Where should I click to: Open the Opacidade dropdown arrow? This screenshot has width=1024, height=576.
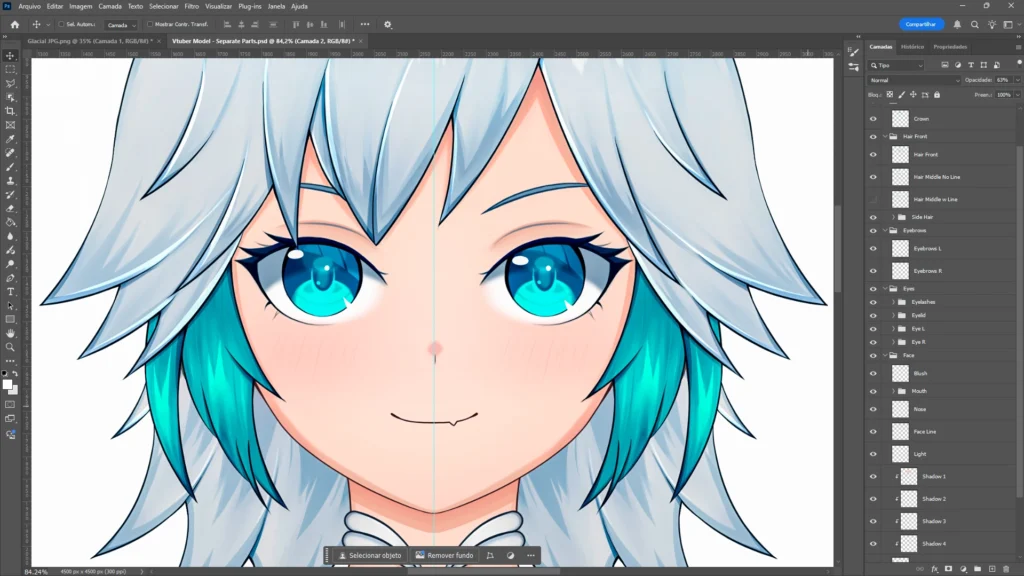point(1016,79)
